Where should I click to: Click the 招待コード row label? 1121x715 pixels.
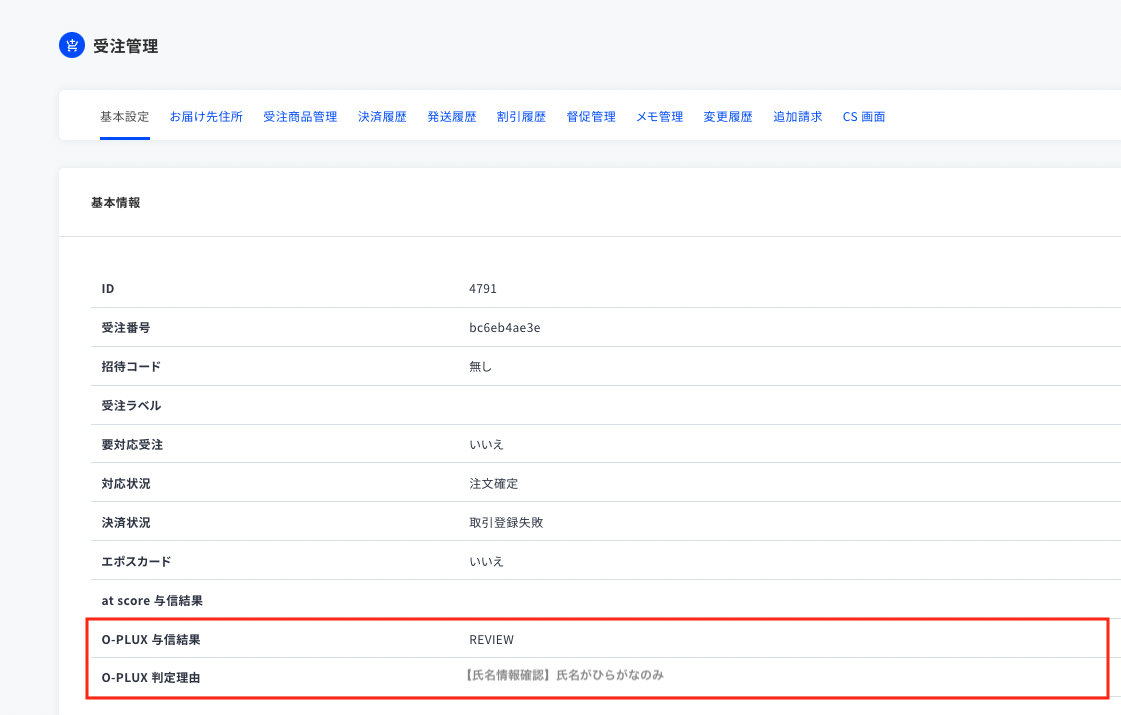(132, 367)
